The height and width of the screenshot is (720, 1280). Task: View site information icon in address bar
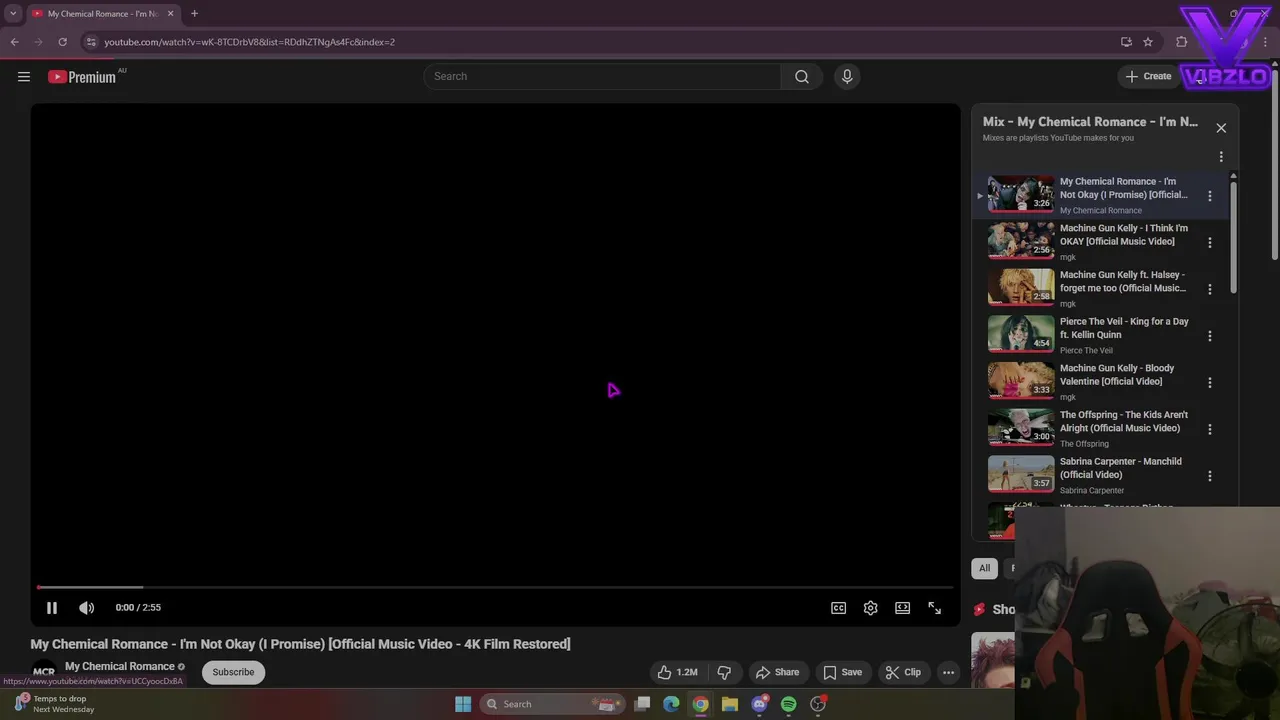point(91,42)
